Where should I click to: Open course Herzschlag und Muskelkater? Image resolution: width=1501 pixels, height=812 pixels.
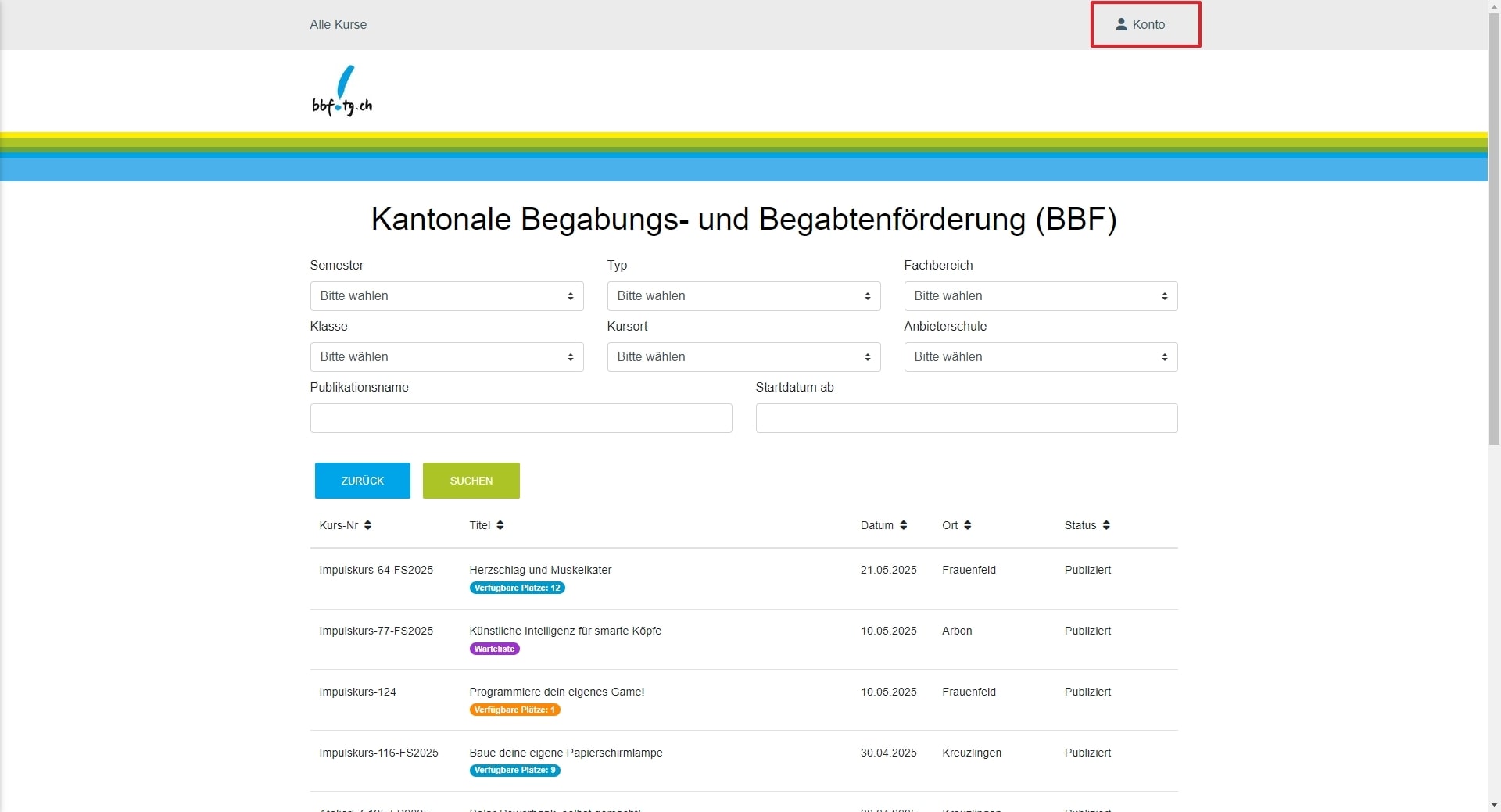[x=540, y=570]
